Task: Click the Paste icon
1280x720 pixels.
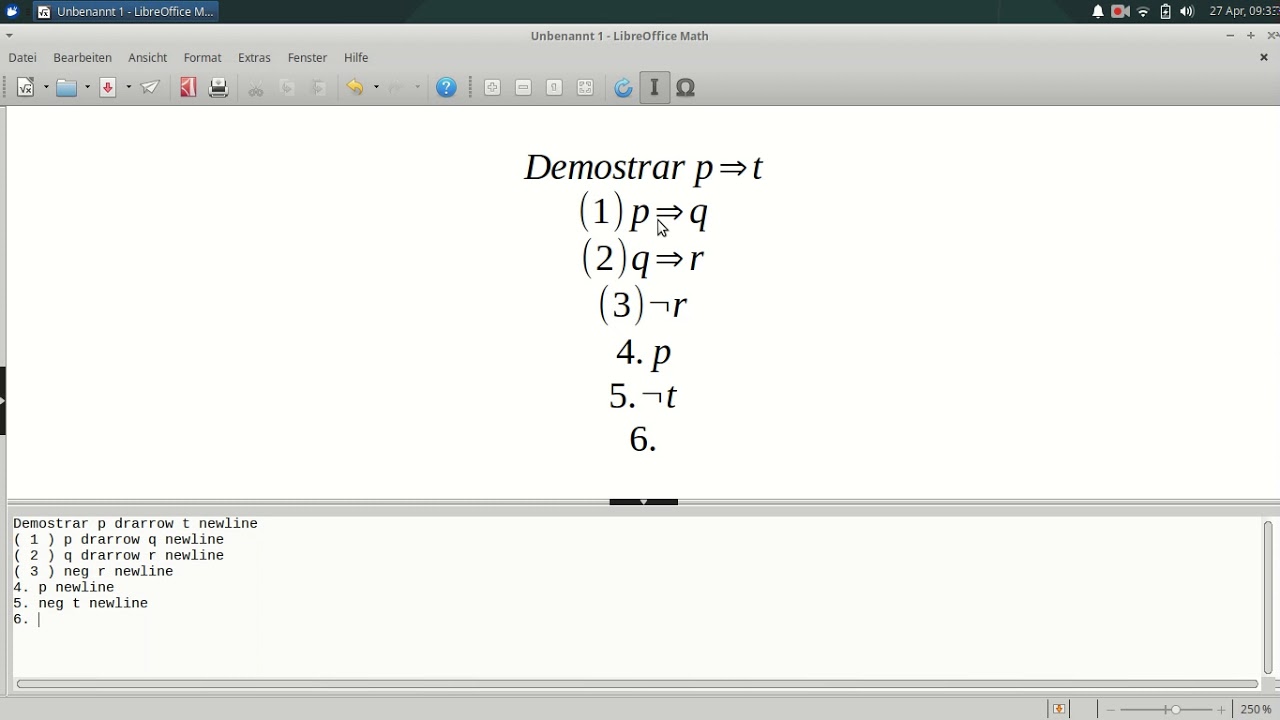Action: click(318, 88)
